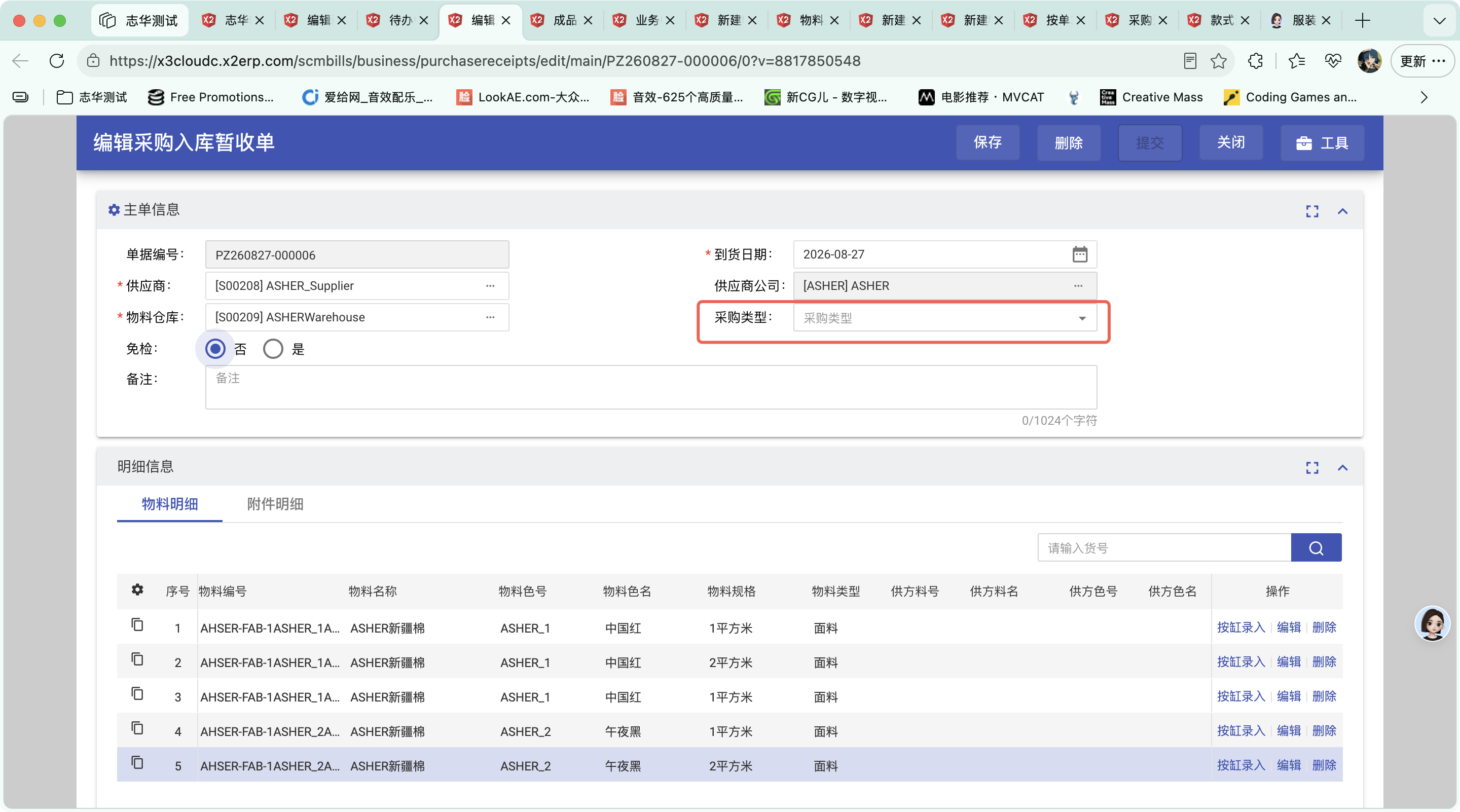Image resolution: width=1460 pixels, height=812 pixels.
Task: Open the arrival date calendar picker
Action: coord(1080,254)
